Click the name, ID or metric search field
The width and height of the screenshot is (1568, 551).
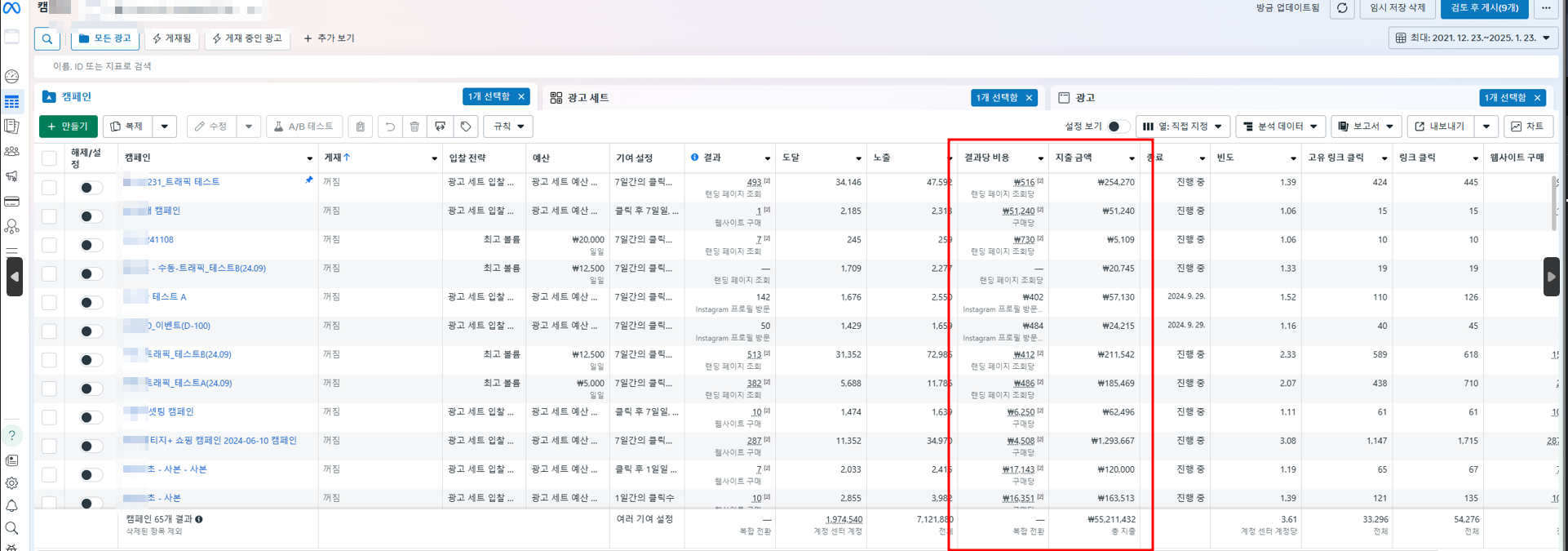(x=326, y=66)
